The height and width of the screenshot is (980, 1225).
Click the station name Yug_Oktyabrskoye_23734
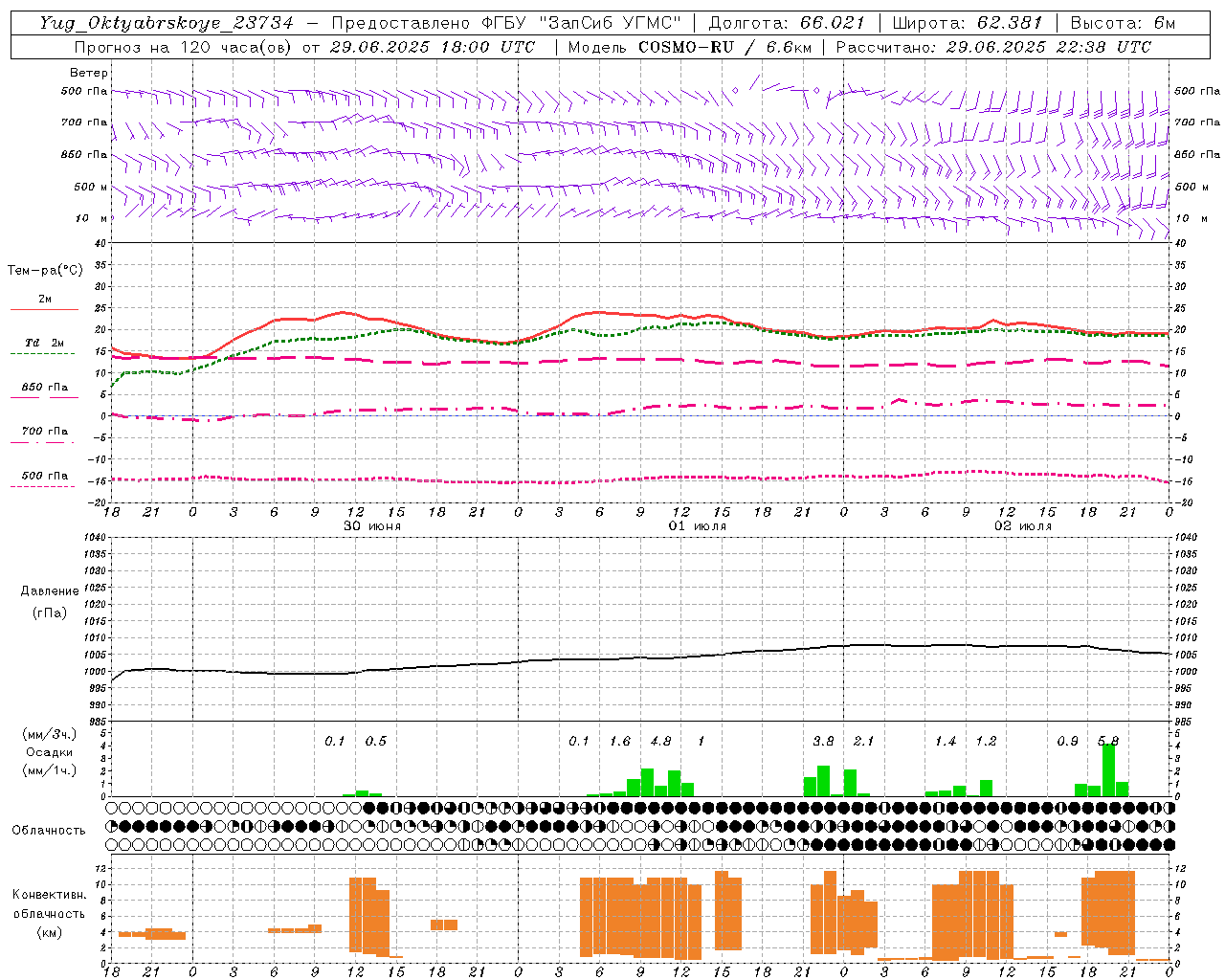click(x=167, y=23)
